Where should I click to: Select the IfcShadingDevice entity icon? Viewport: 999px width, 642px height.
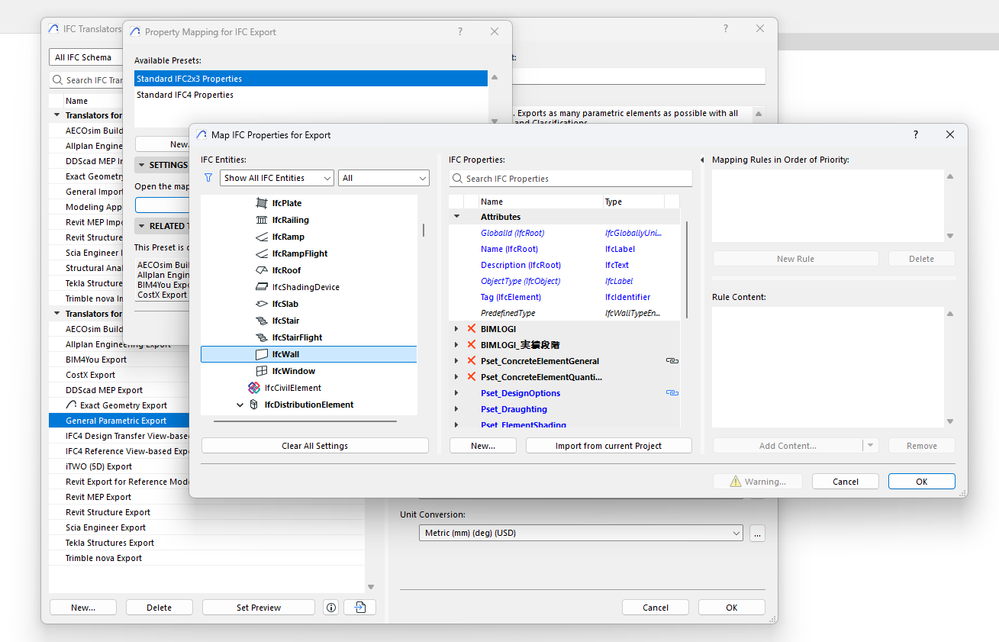(x=261, y=287)
